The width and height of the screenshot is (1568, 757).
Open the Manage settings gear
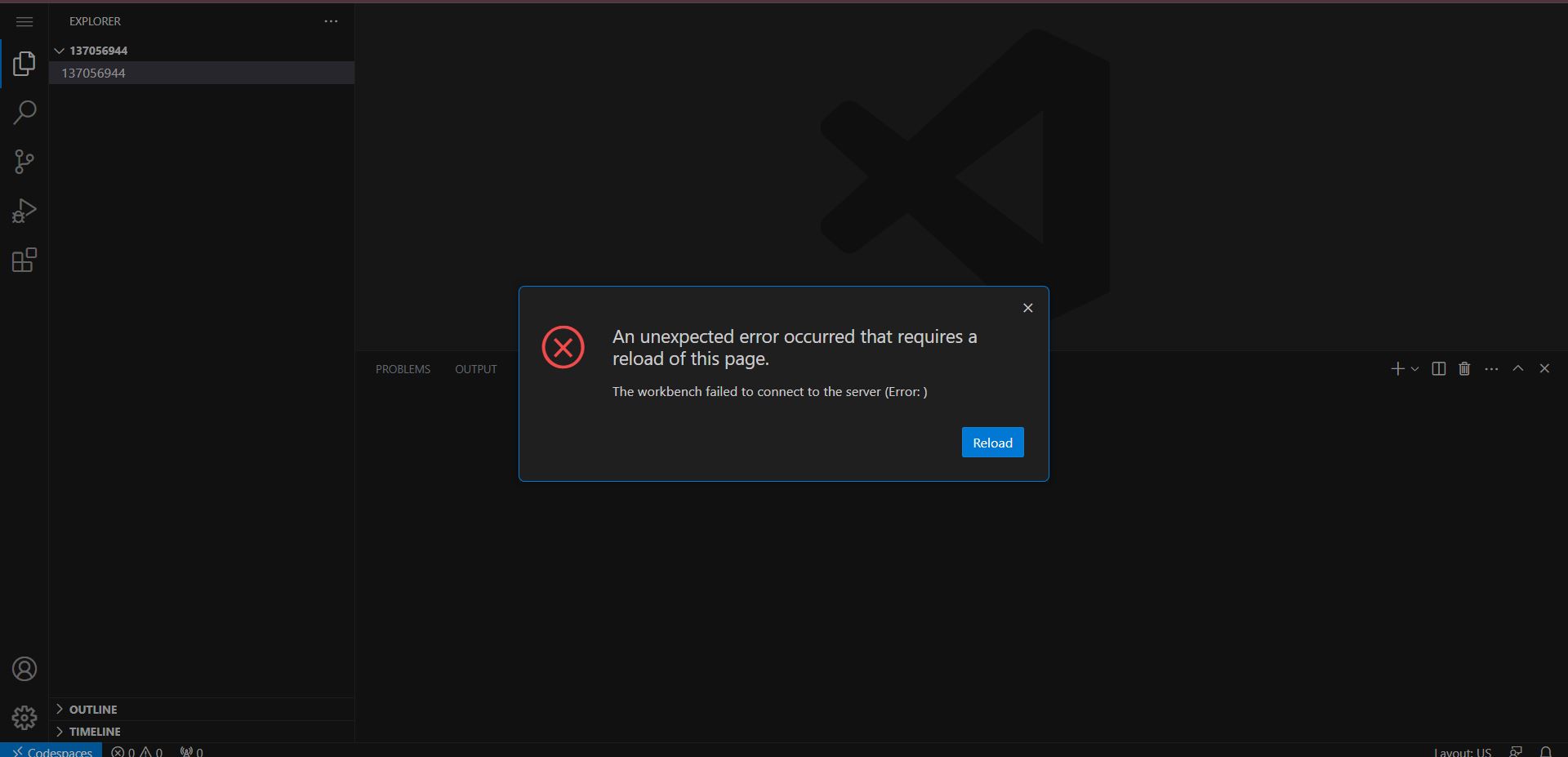[24, 717]
